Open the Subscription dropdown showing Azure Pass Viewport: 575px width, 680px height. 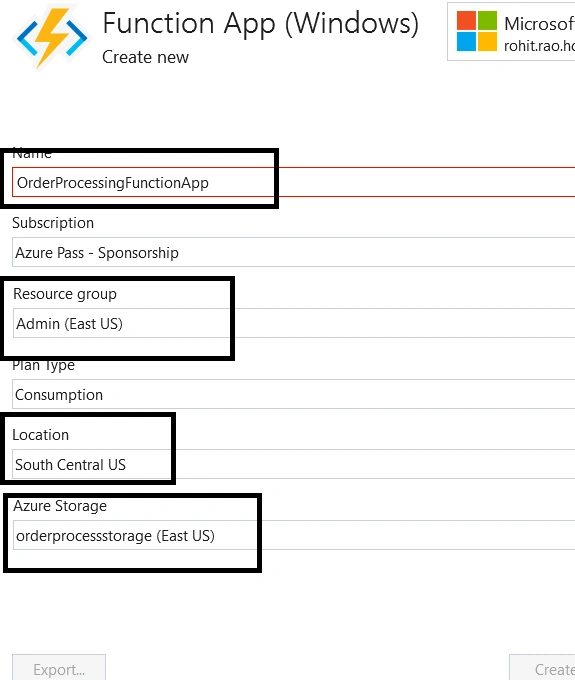294,252
